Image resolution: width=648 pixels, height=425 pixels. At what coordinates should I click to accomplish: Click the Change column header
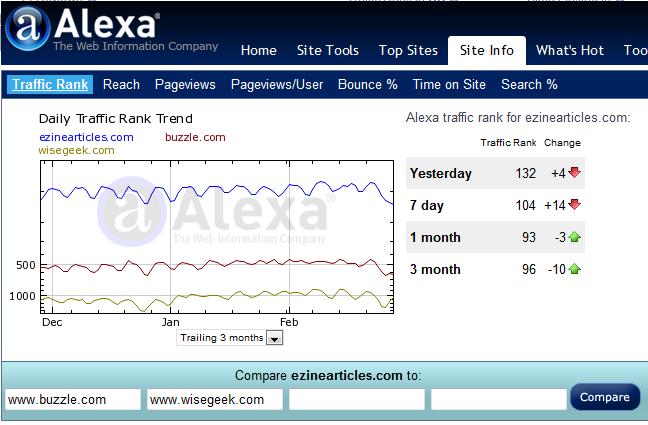(562, 143)
